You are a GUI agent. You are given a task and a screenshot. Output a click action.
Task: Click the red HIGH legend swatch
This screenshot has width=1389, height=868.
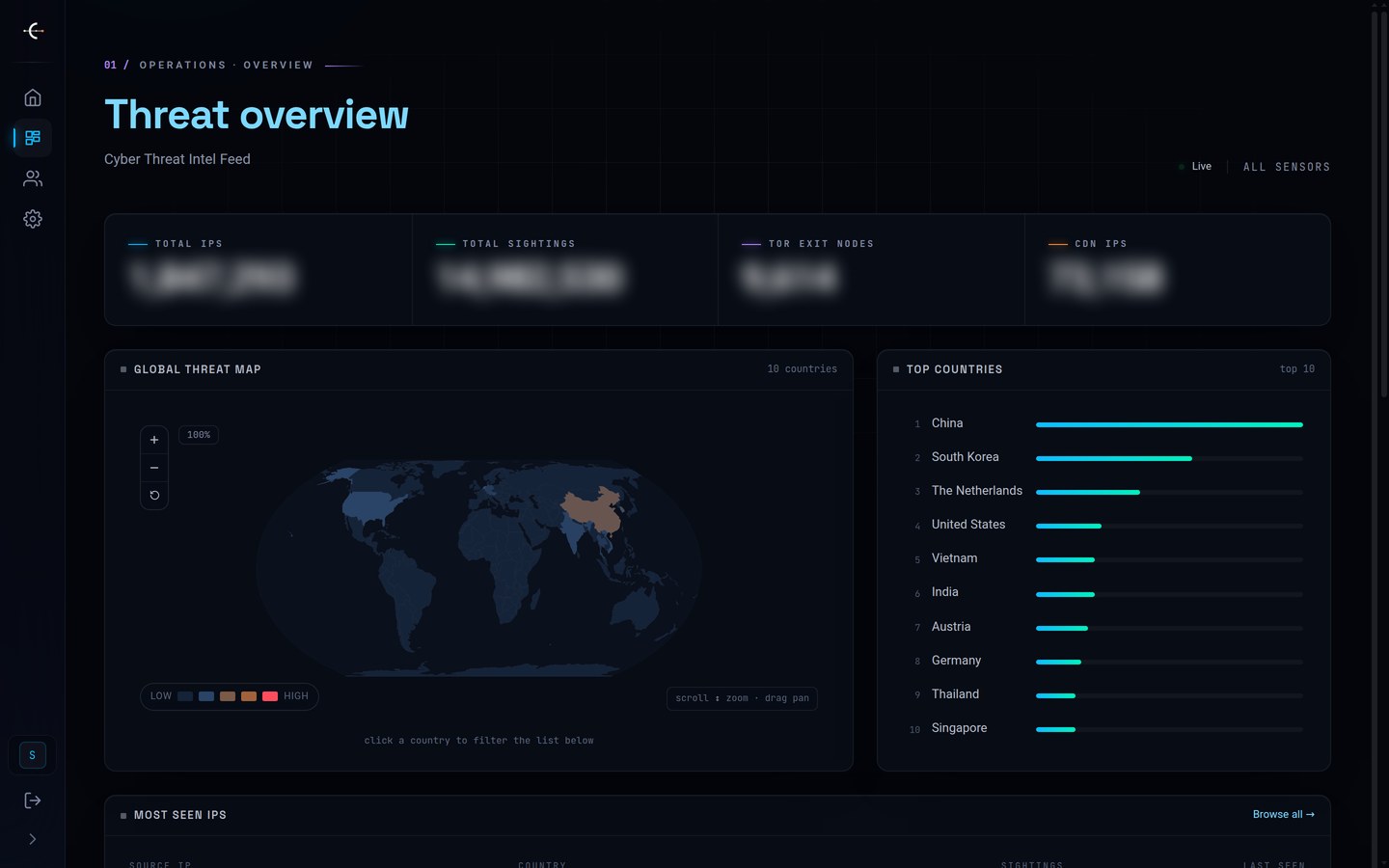(x=270, y=696)
